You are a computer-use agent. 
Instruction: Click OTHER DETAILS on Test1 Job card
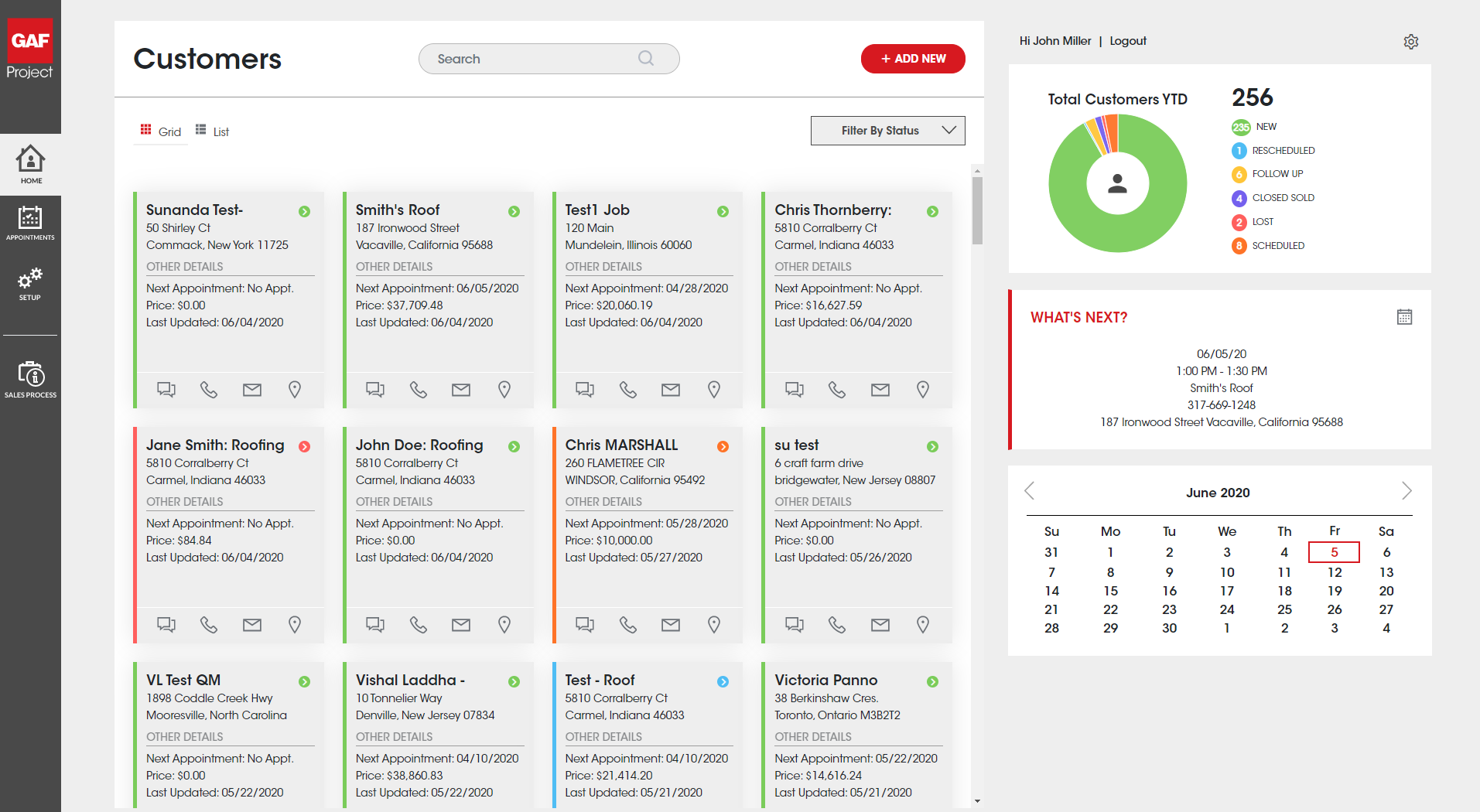[603, 266]
